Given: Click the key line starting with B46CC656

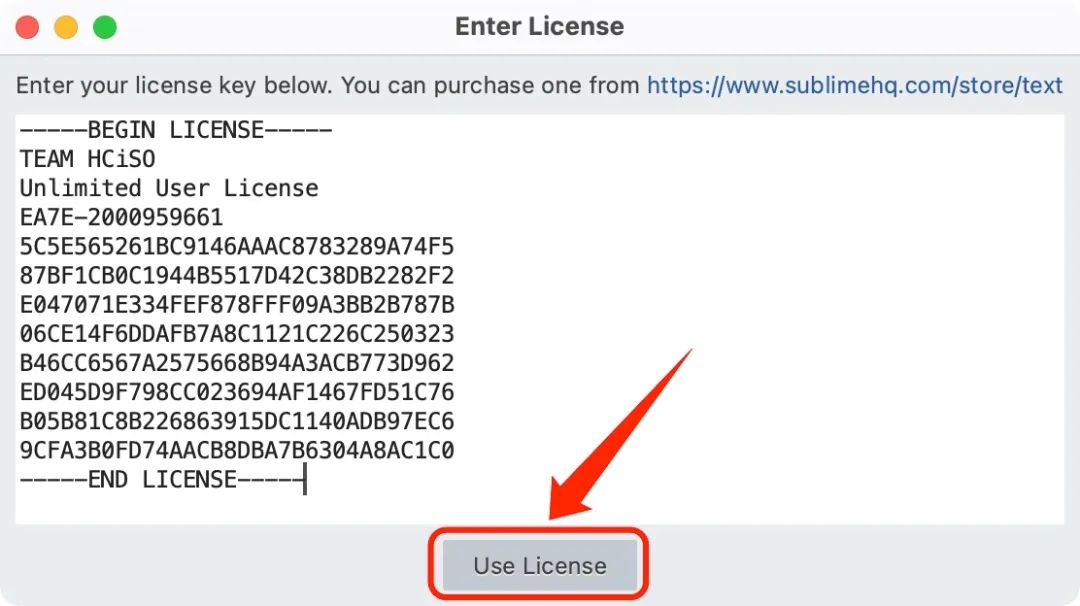Looking at the screenshot, I should pos(237,363).
